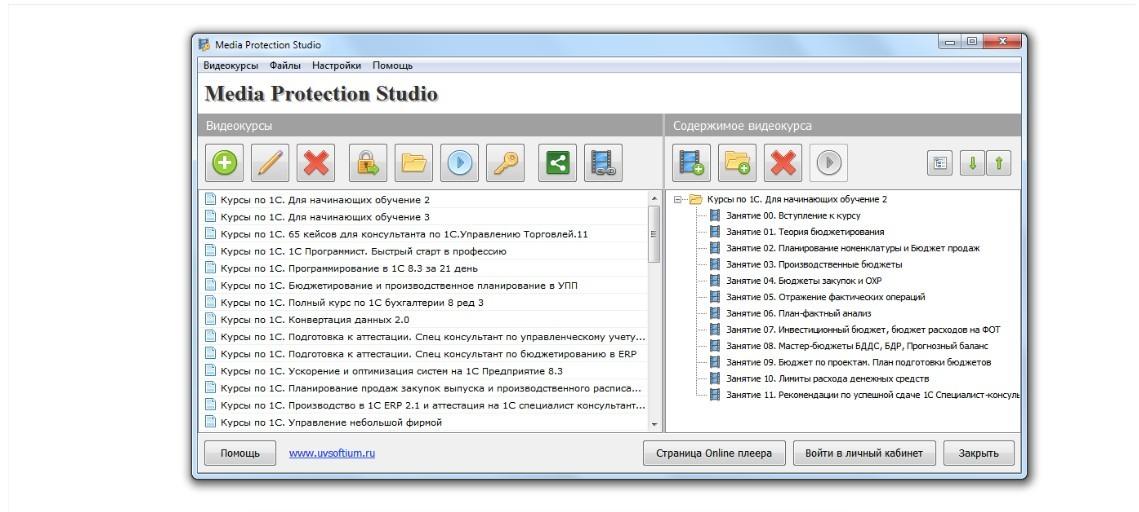1139x512 pixels.
Task: Click the add video file icon in content panel
Action: click(x=692, y=163)
